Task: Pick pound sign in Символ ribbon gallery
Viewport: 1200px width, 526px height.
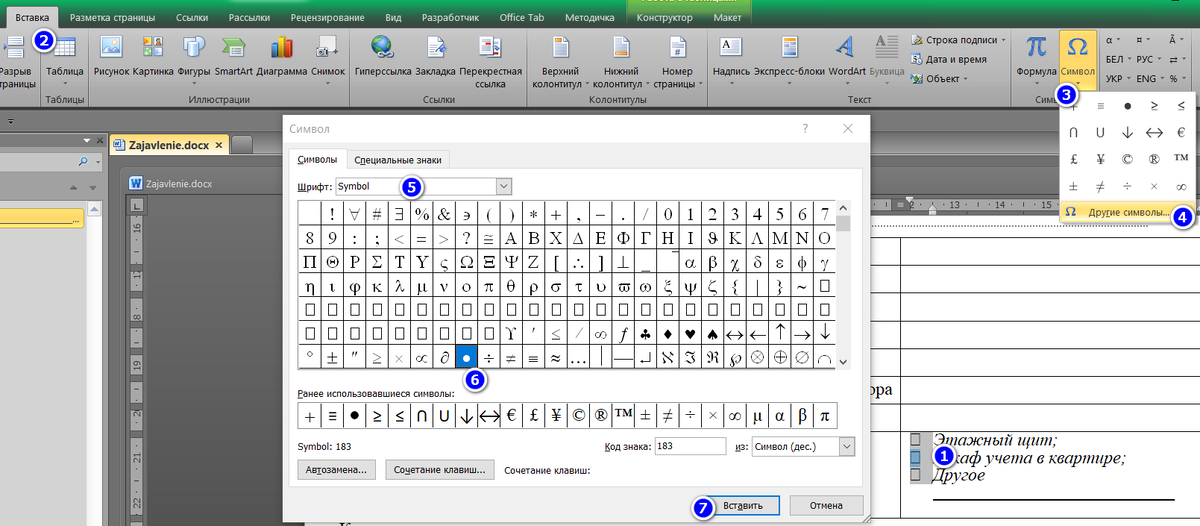Action: (1073, 158)
